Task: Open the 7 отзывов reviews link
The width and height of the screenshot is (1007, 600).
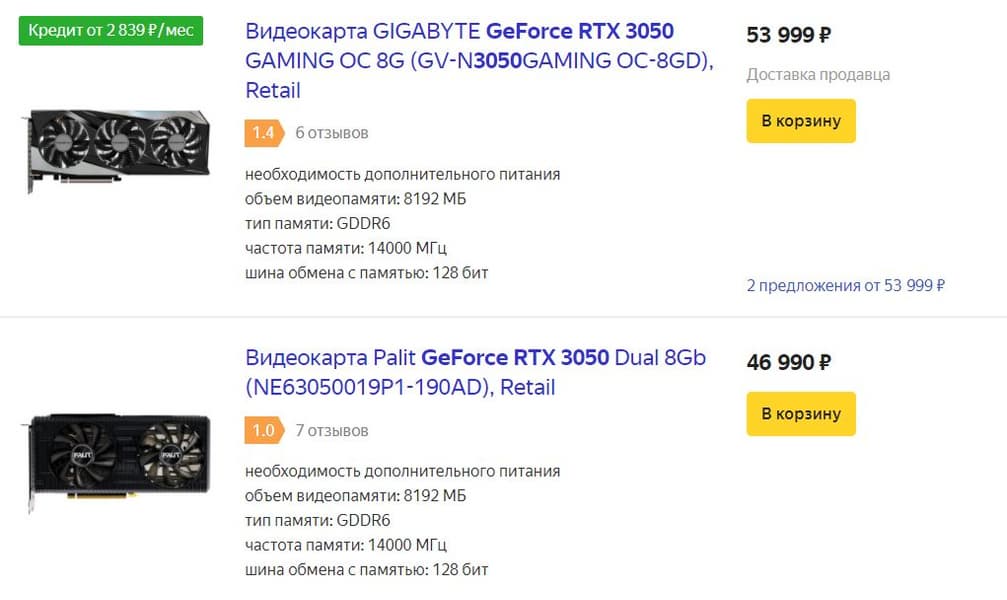Action: [x=331, y=431]
